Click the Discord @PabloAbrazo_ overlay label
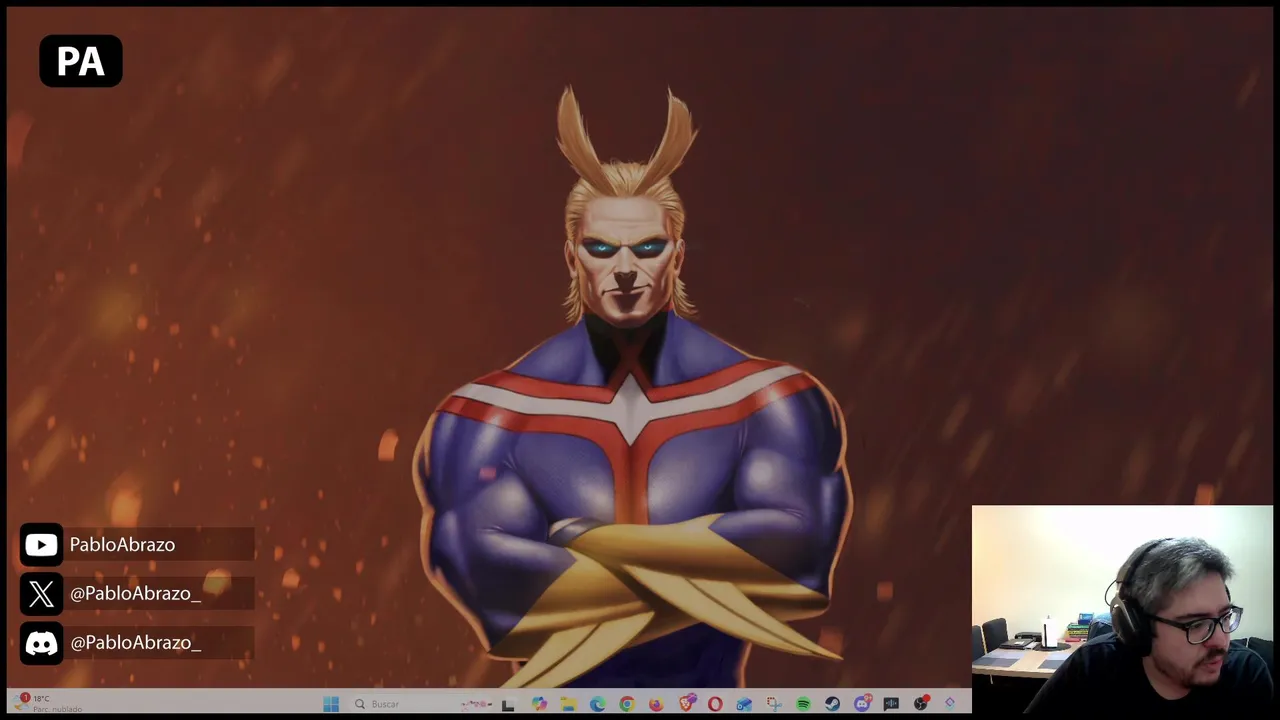1280x720 pixels. pos(137,643)
